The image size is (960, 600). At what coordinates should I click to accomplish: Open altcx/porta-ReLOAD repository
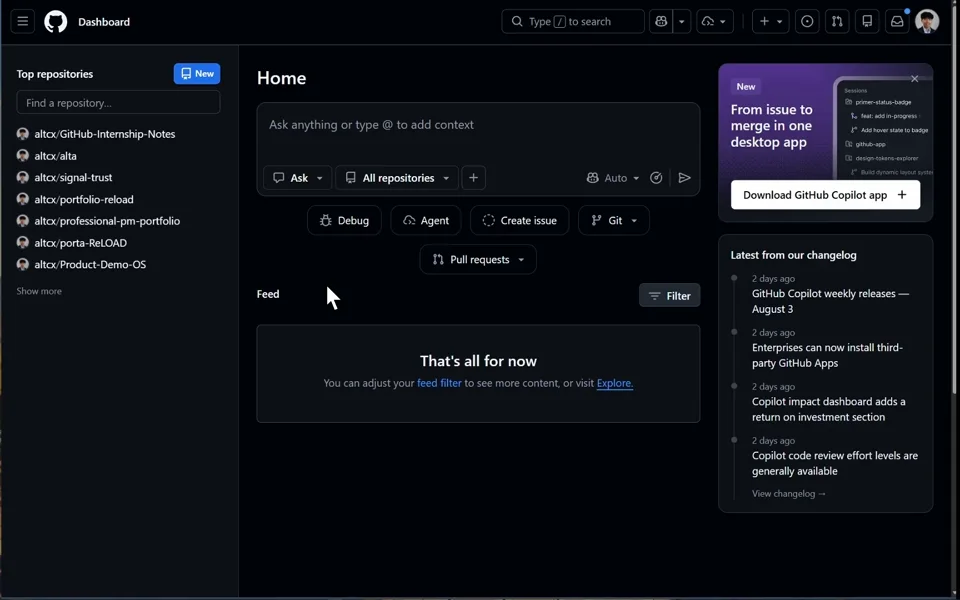click(x=80, y=243)
